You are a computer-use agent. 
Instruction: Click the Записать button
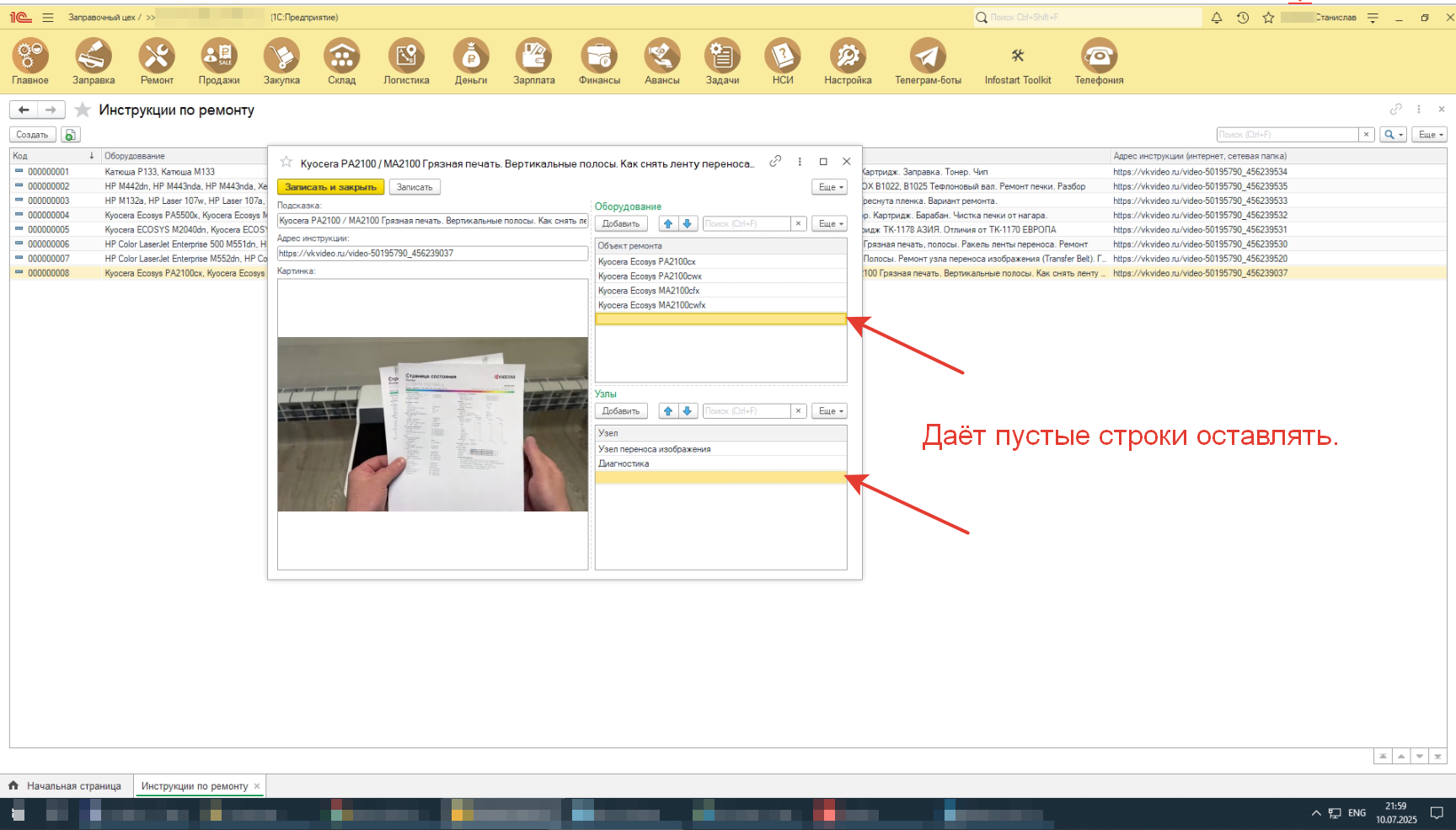(x=415, y=187)
